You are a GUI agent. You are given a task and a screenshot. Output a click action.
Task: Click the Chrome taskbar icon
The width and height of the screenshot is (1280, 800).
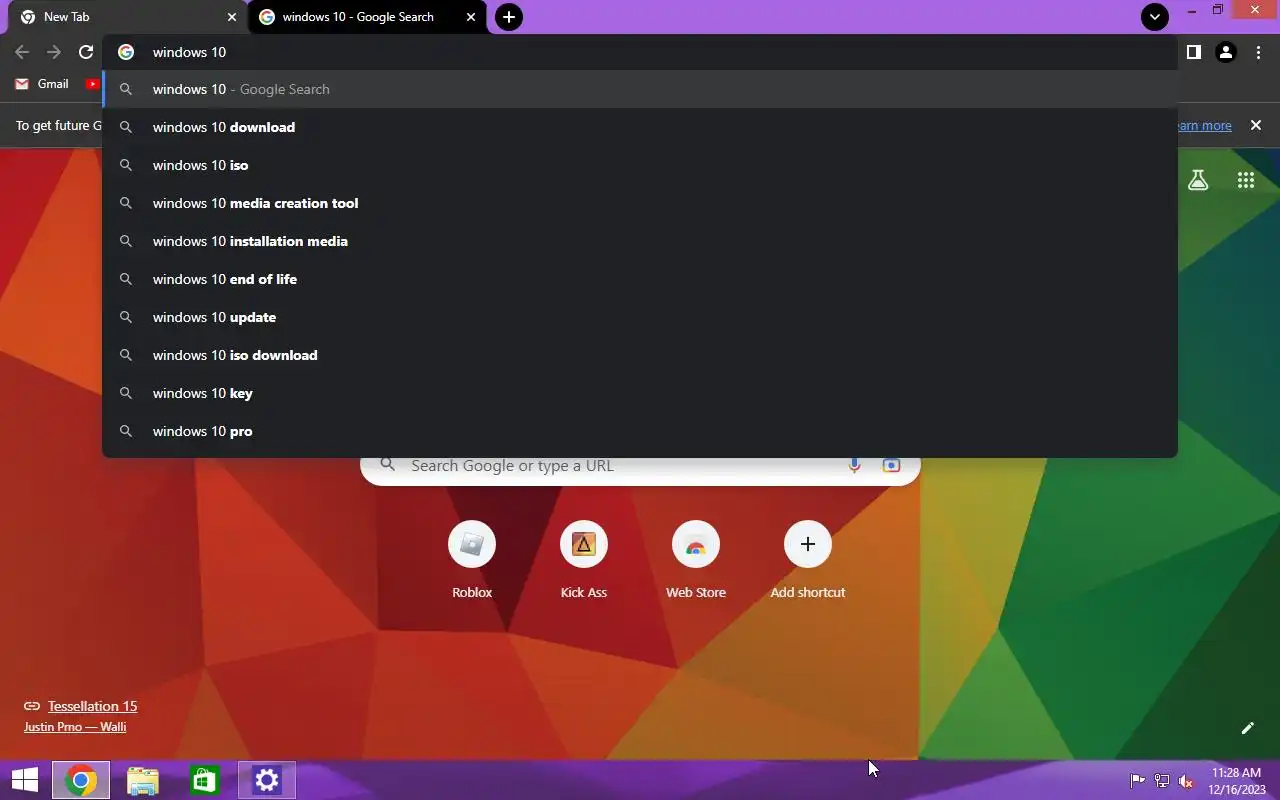[81, 781]
